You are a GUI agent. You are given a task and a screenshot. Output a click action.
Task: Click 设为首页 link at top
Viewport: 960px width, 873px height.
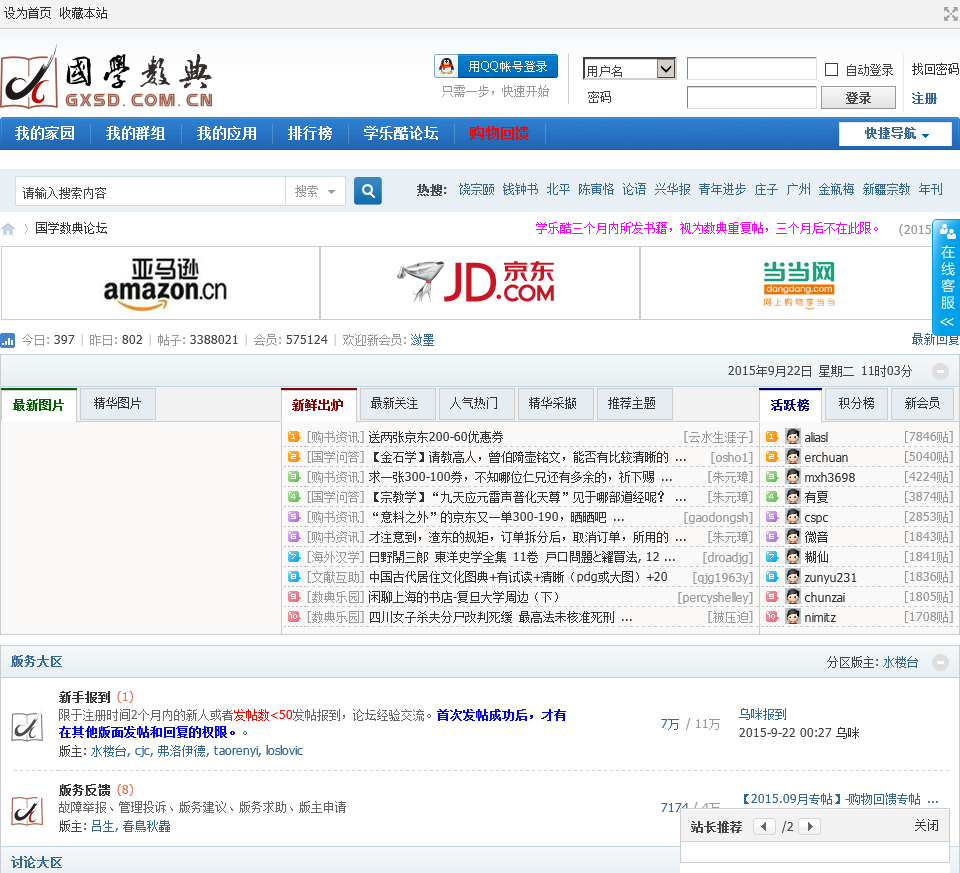click(x=28, y=13)
